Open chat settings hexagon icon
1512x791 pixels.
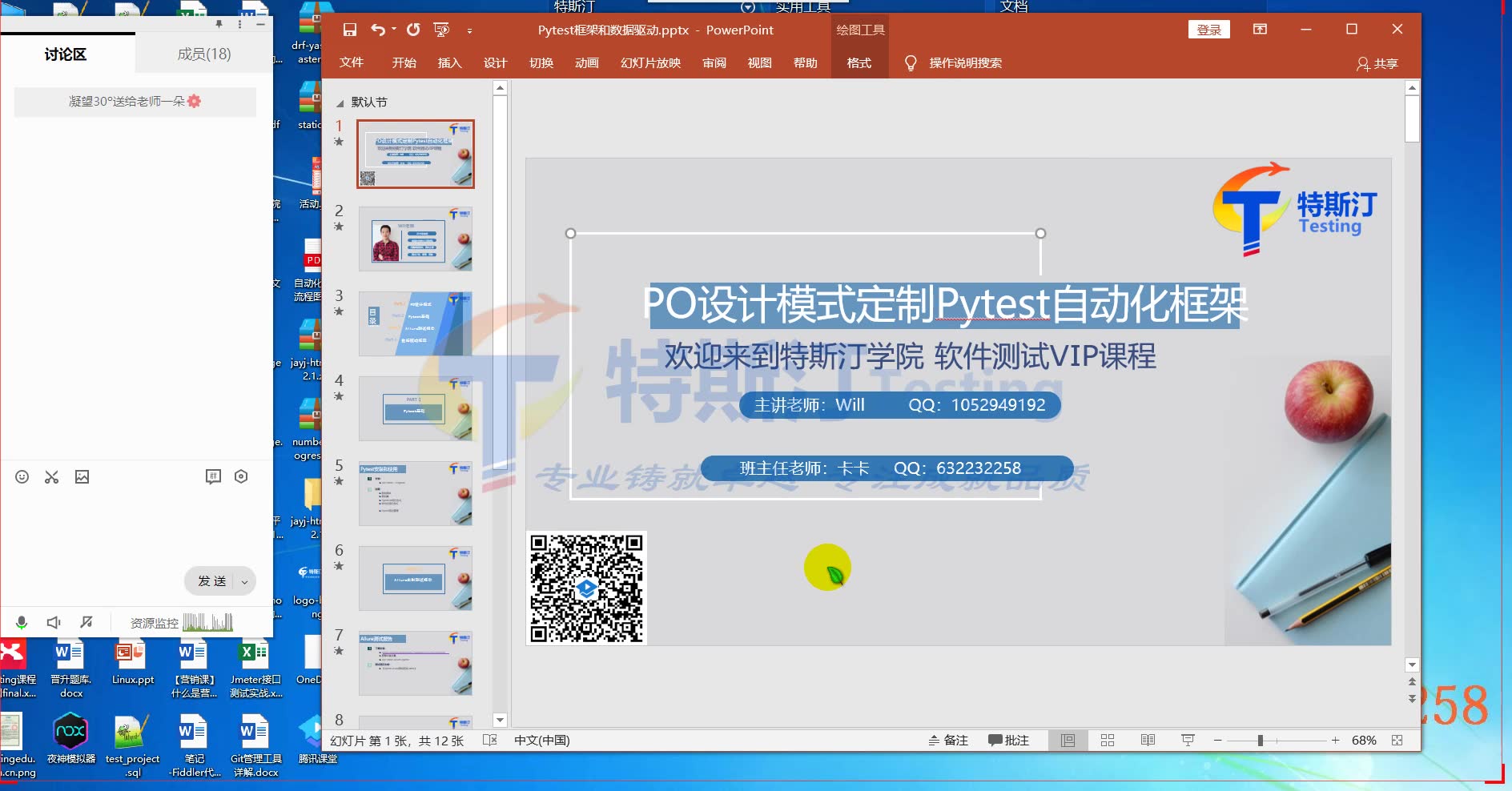tap(241, 476)
